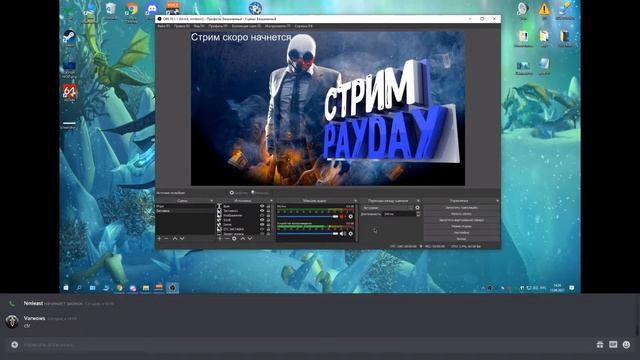
Task: Click Начать запись button
Action: coord(461,214)
